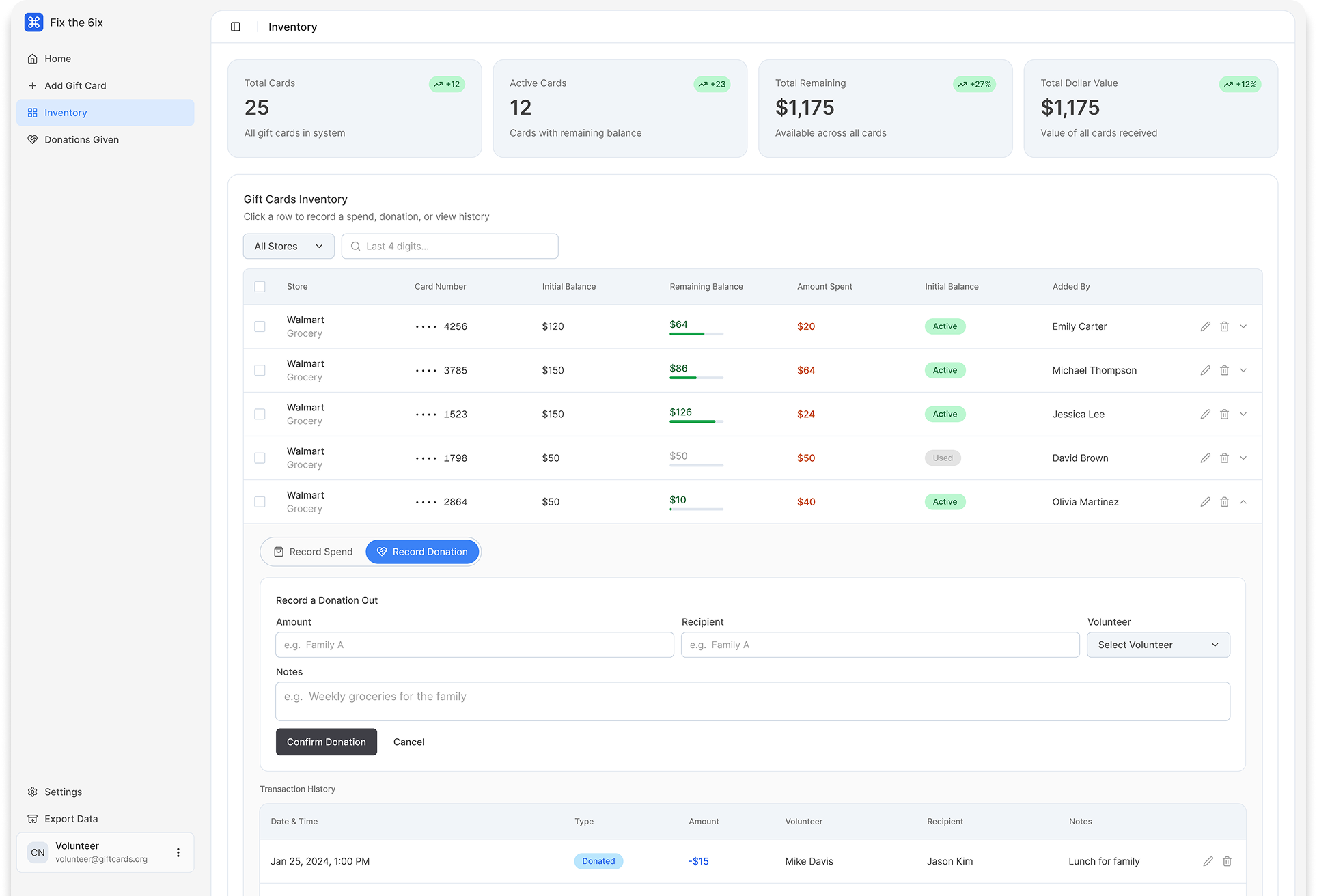Click the trash icon for the David Brown card
1317x896 pixels.
[x=1224, y=458]
